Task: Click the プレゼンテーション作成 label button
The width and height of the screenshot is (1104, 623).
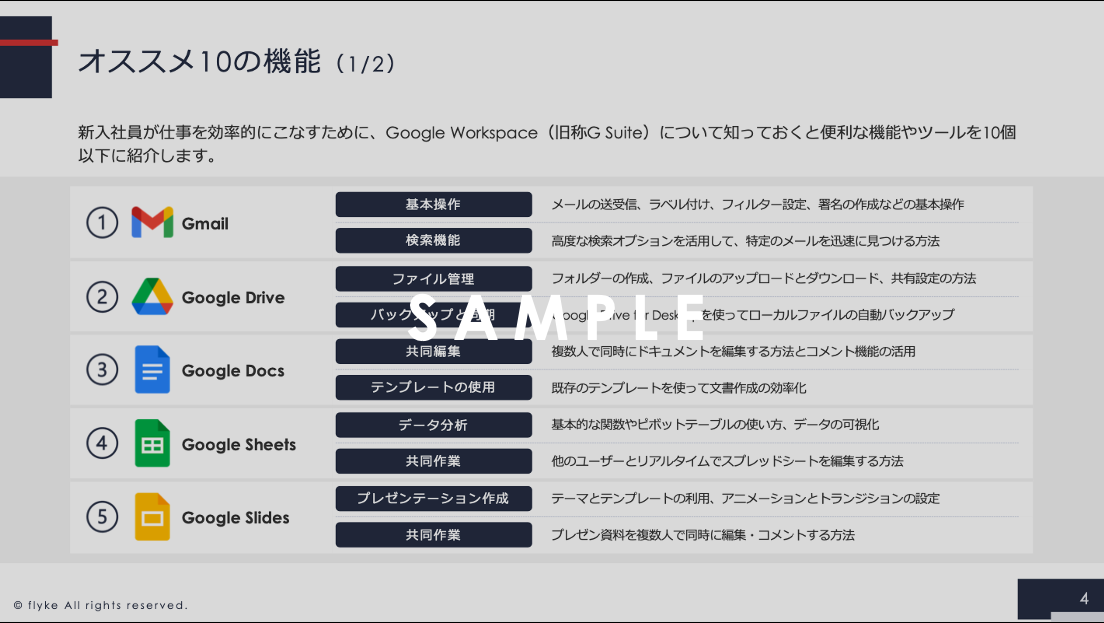Action: [x=433, y=498]
